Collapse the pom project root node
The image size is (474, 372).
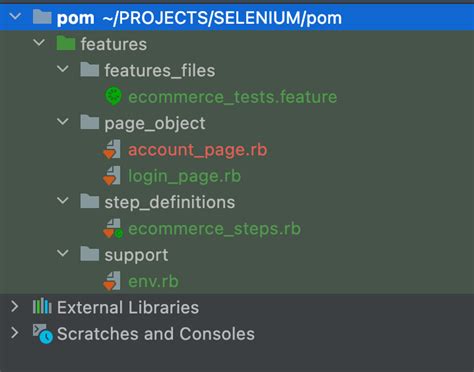pyautogui.click(x=15, y=16)
